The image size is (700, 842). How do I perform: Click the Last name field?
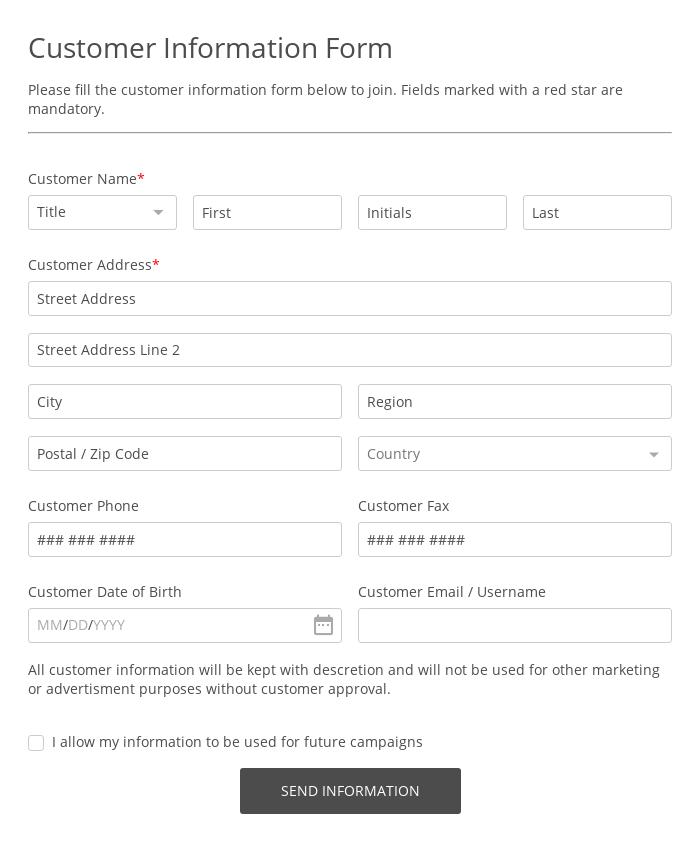[597, 212]
